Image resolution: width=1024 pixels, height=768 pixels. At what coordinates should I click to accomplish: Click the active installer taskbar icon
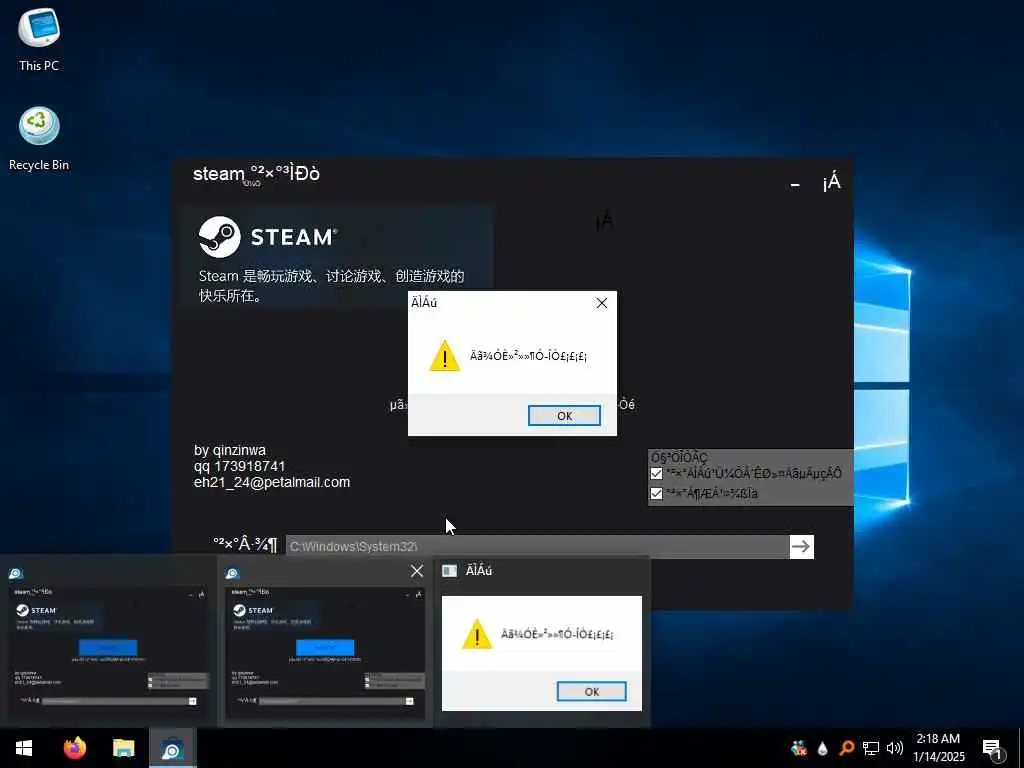(x=172, y=748)
